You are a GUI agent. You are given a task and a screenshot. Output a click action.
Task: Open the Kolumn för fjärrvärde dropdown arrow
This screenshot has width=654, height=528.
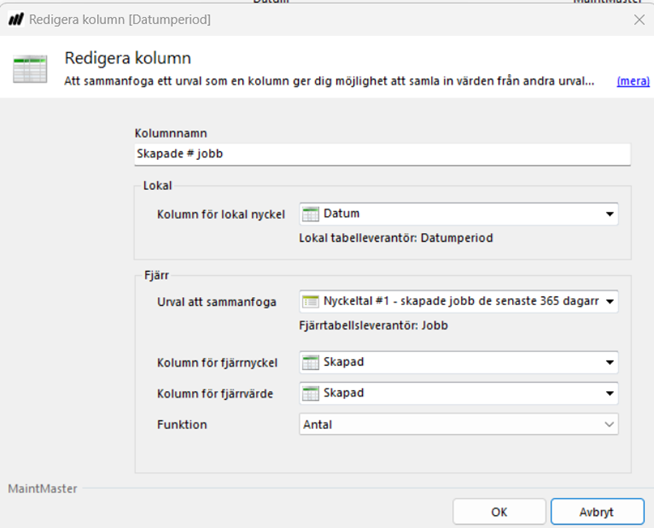(609, 394)
